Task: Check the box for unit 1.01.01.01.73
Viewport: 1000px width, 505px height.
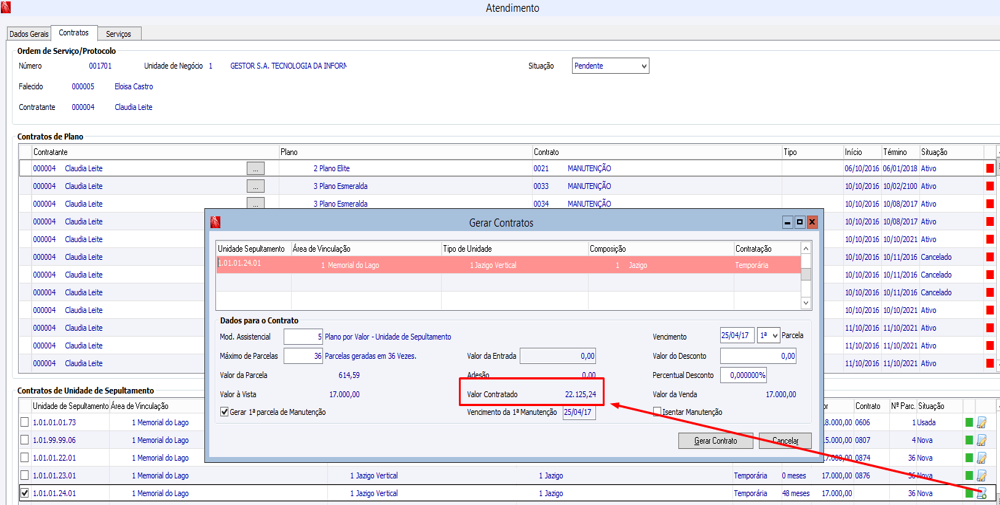Action: (x=25, y=423)
